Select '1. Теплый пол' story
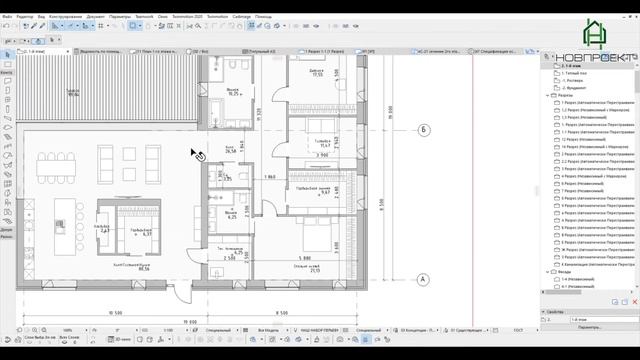The image size is (640, 360). (x=574, y=73)
